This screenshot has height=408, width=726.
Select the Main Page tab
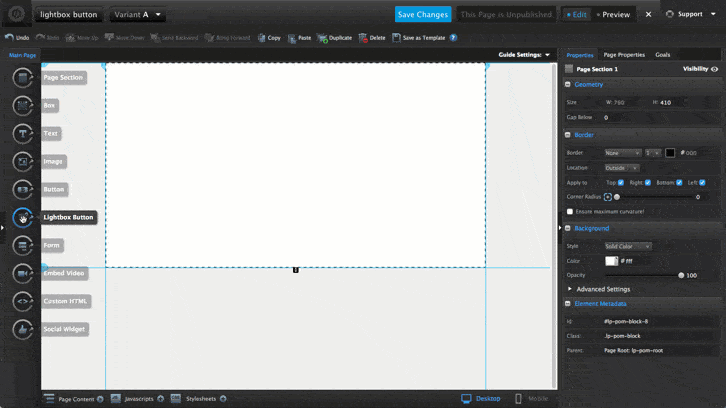pyautogui.click(x=22, y=55)
